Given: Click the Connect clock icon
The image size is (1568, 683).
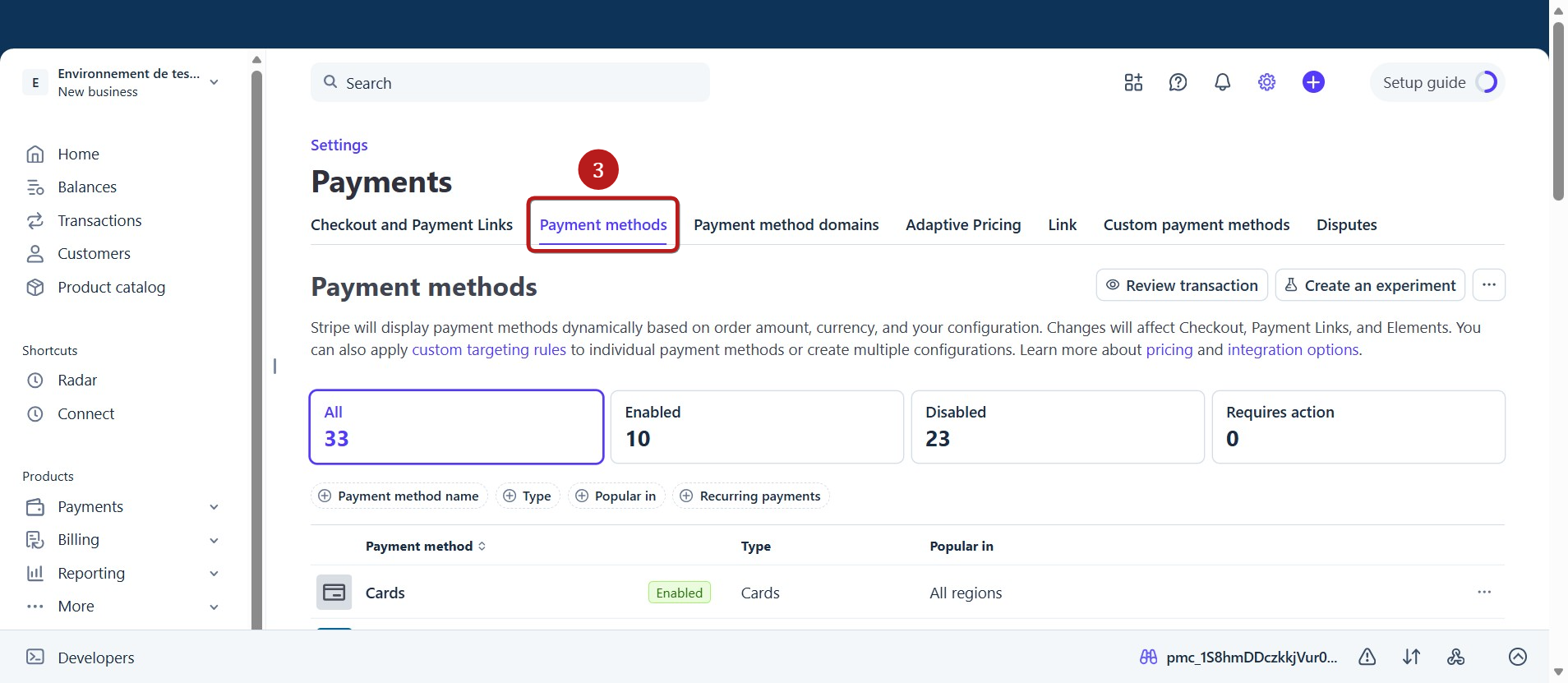Looking at the screenshot, I should coord(35,414).
